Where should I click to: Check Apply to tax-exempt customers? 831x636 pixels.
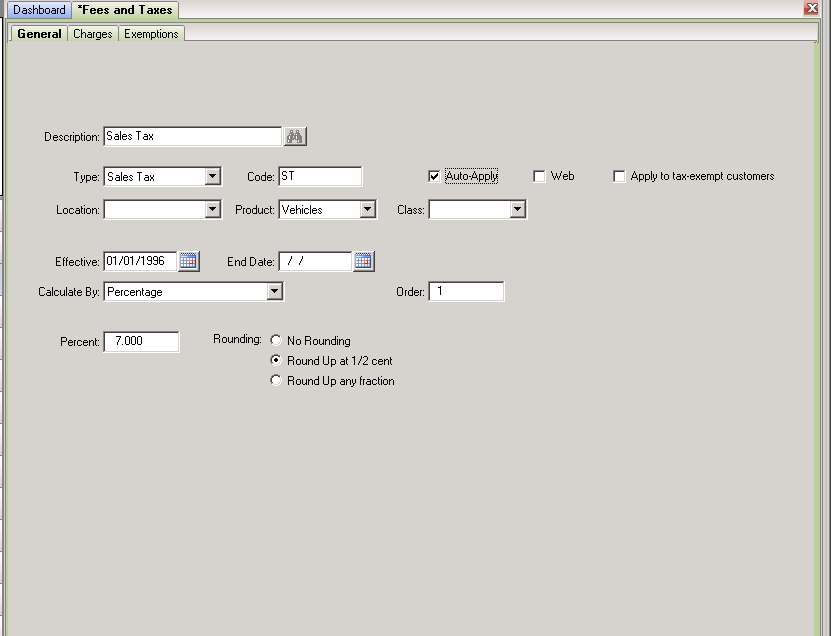(x=619, y=176)
